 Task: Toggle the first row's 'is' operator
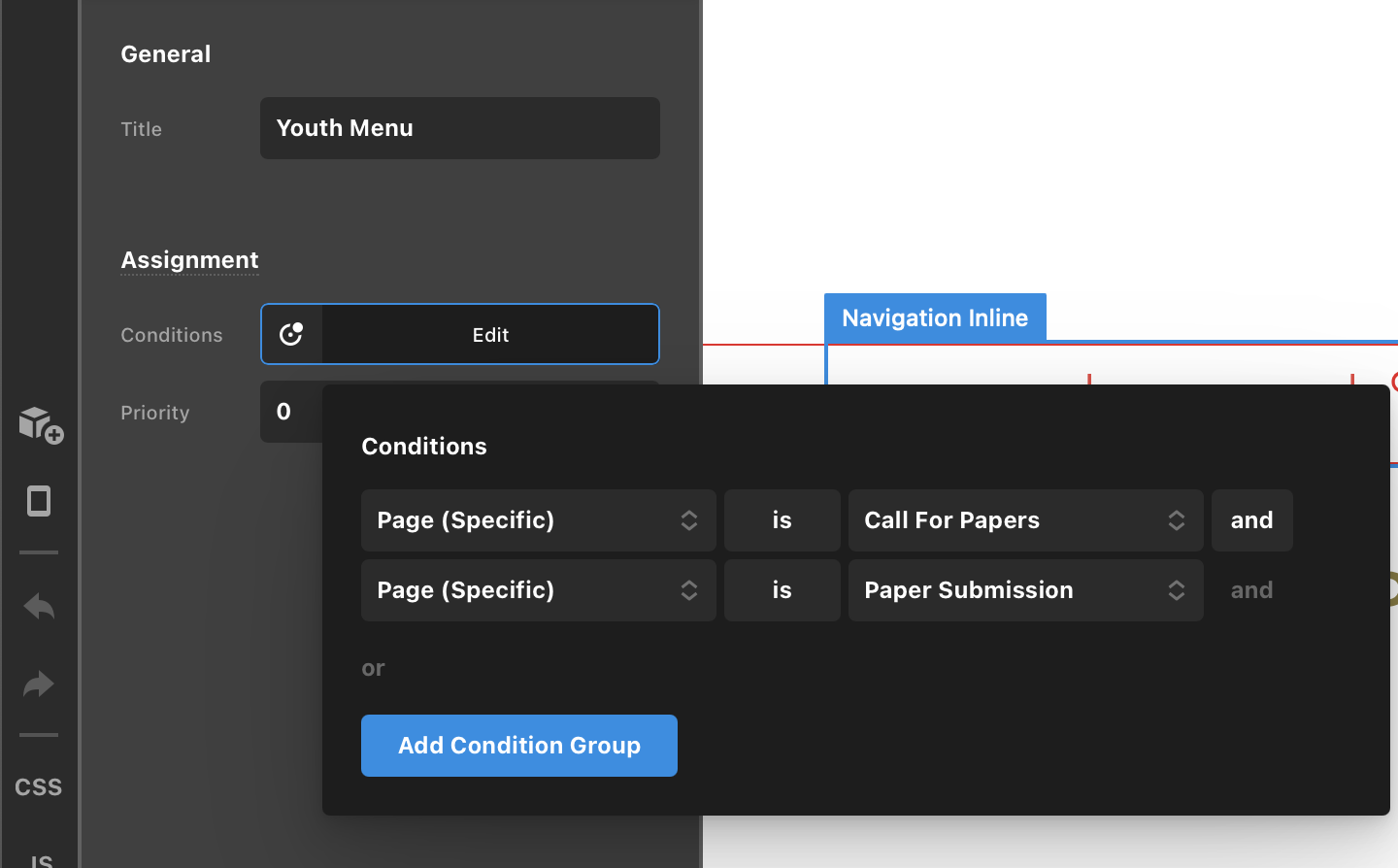(x=782, y=520)
